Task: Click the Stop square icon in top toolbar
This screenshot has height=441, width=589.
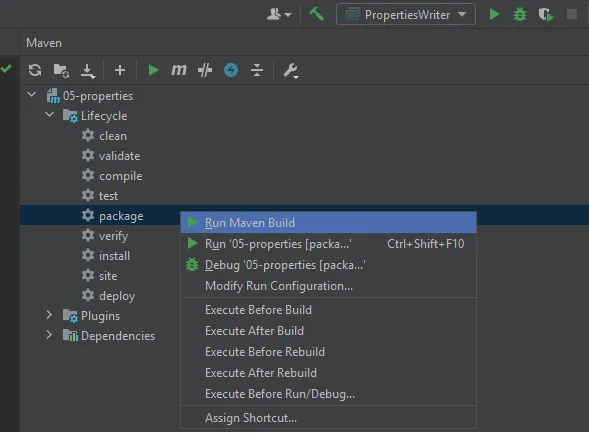Action: [572, 15]
